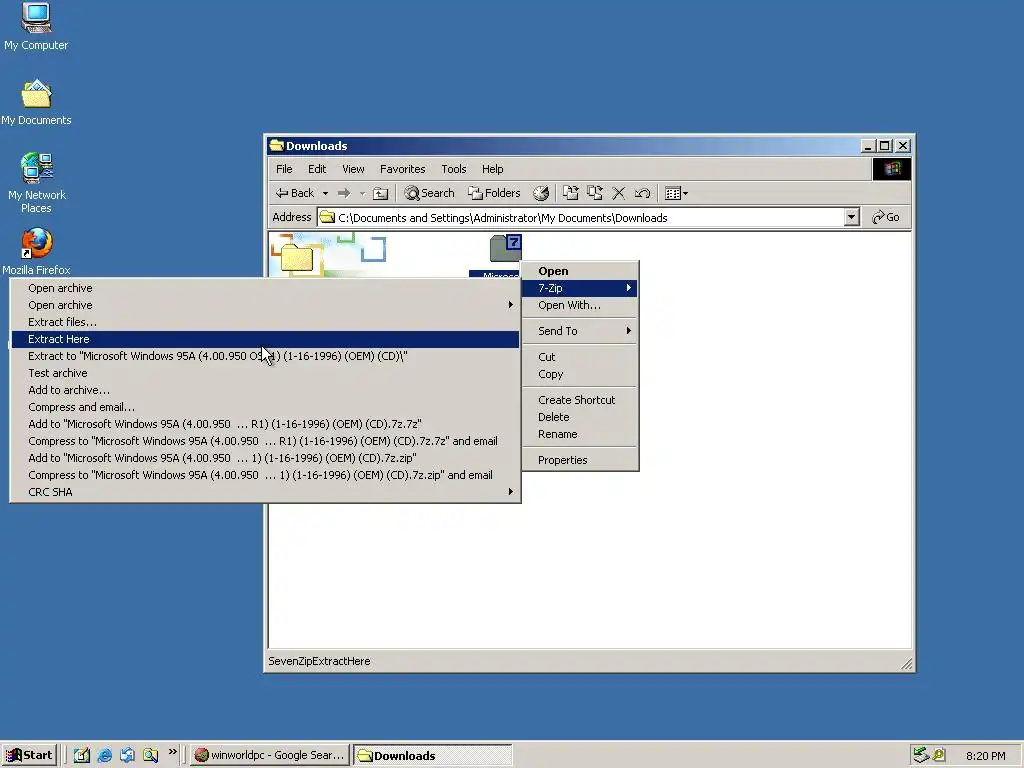1024x768 pixels.
Task: Click the Downloads taskbar button
Action: click(x=432, y=756)
